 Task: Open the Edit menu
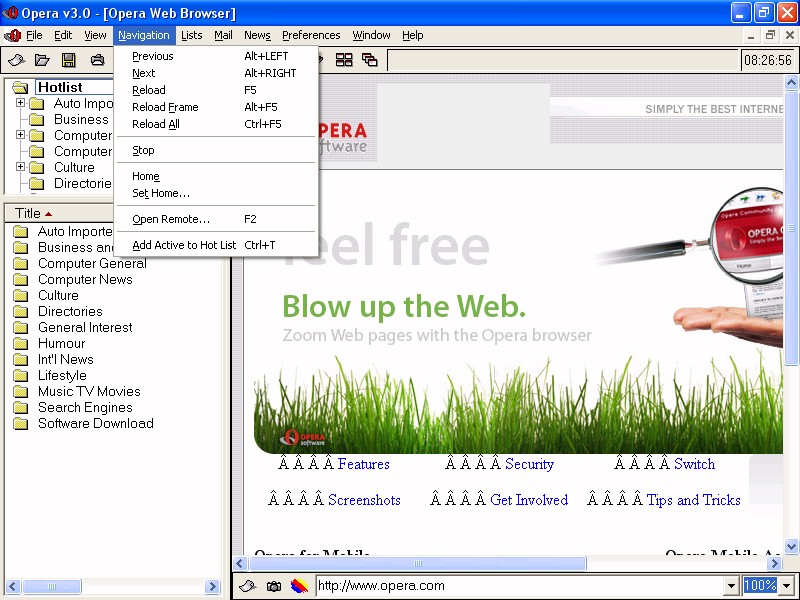point(63,35)
